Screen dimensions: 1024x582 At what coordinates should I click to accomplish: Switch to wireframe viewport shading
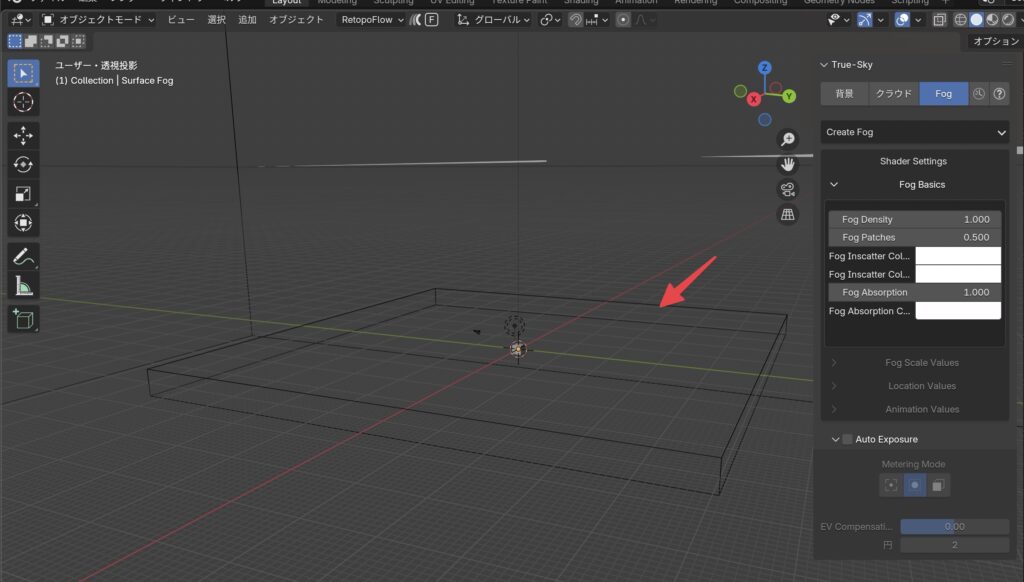point(961,20)
